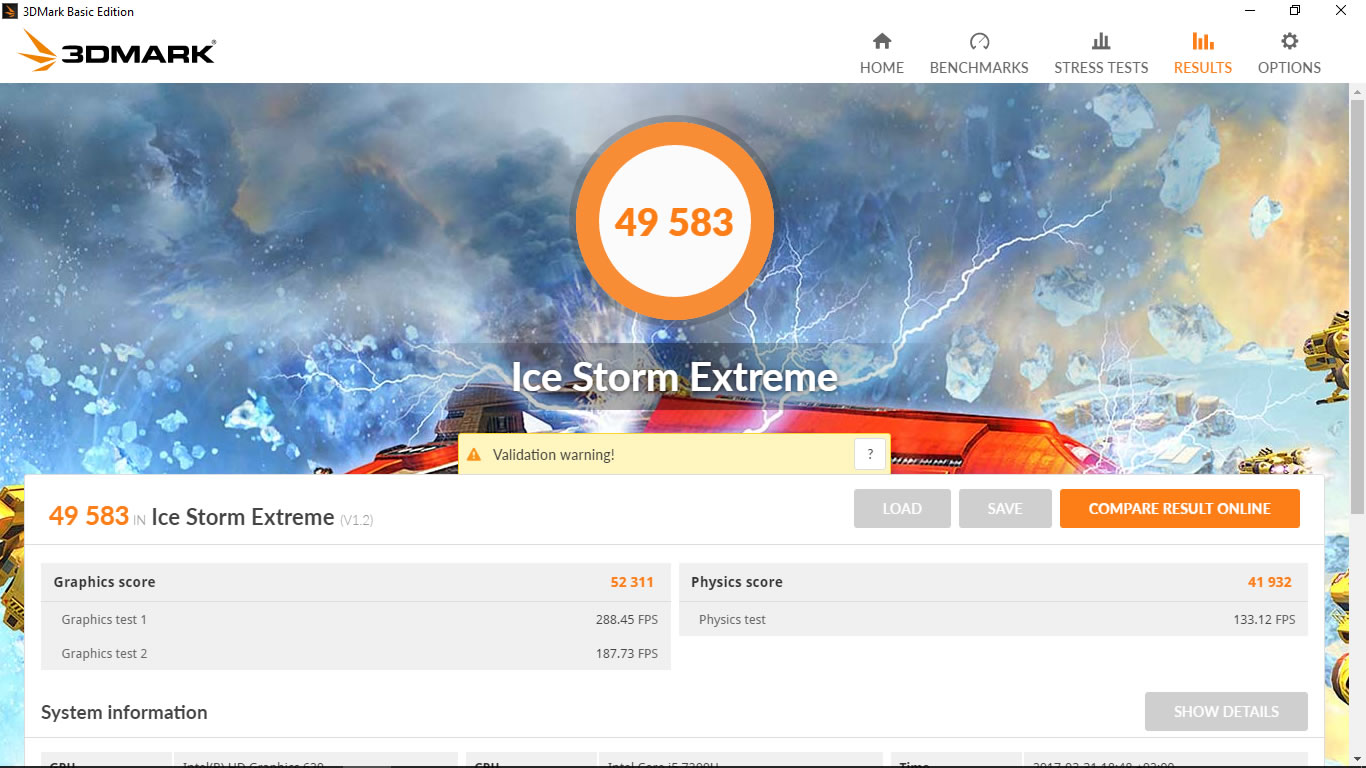
Task: Restore down the 3DMark window
Action: (x=1296, y=11)
